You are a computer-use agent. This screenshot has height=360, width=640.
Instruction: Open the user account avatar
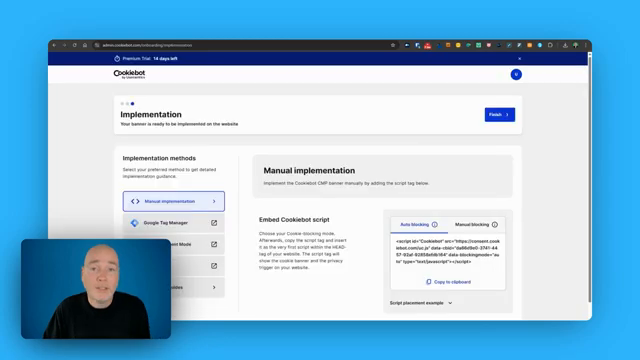[x=516, y=74]
